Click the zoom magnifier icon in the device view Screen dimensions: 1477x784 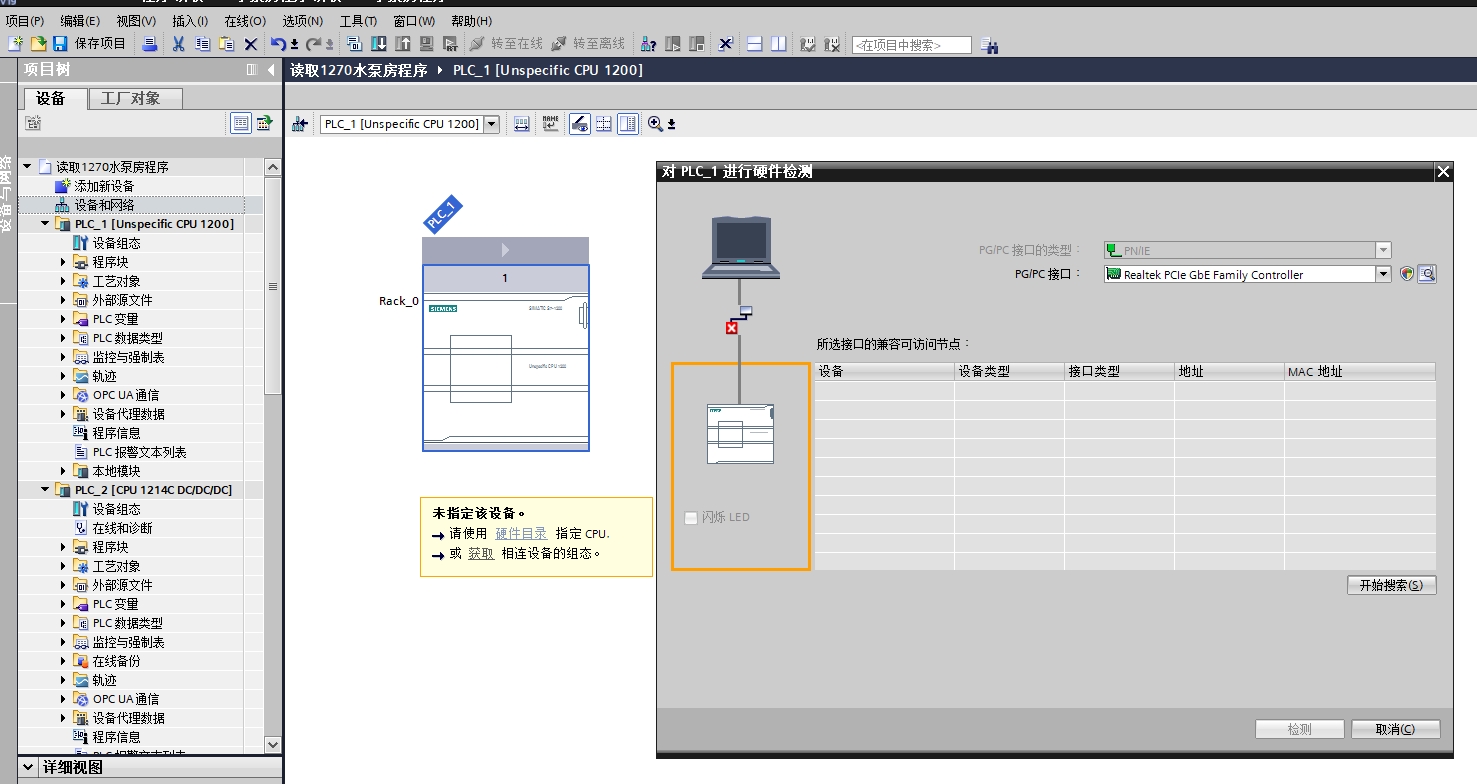coord(655,124)
